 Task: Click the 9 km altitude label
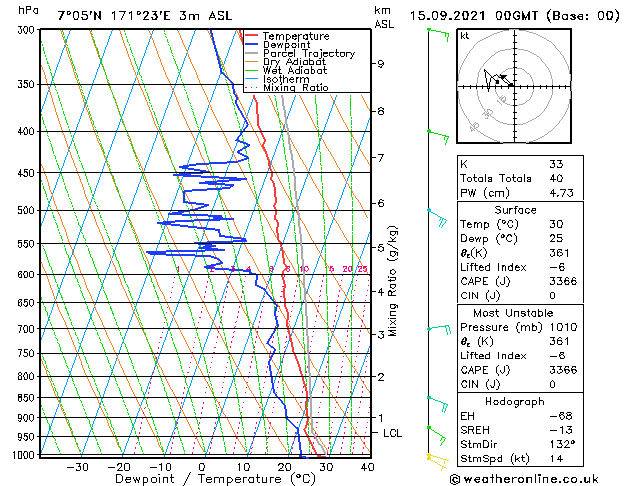[x=381, y=64]
